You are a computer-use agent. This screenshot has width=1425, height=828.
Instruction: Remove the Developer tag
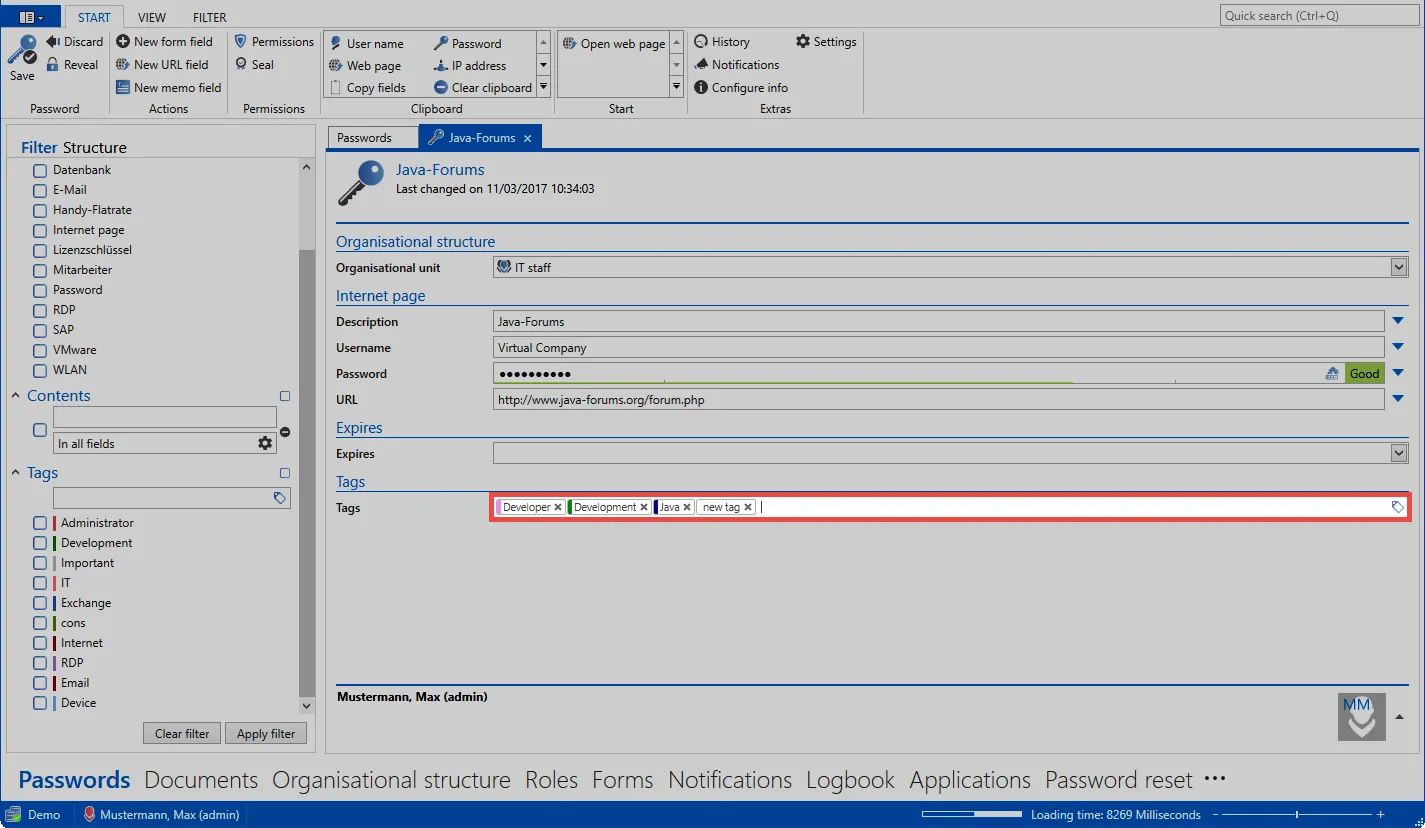(x=557, y=508)
